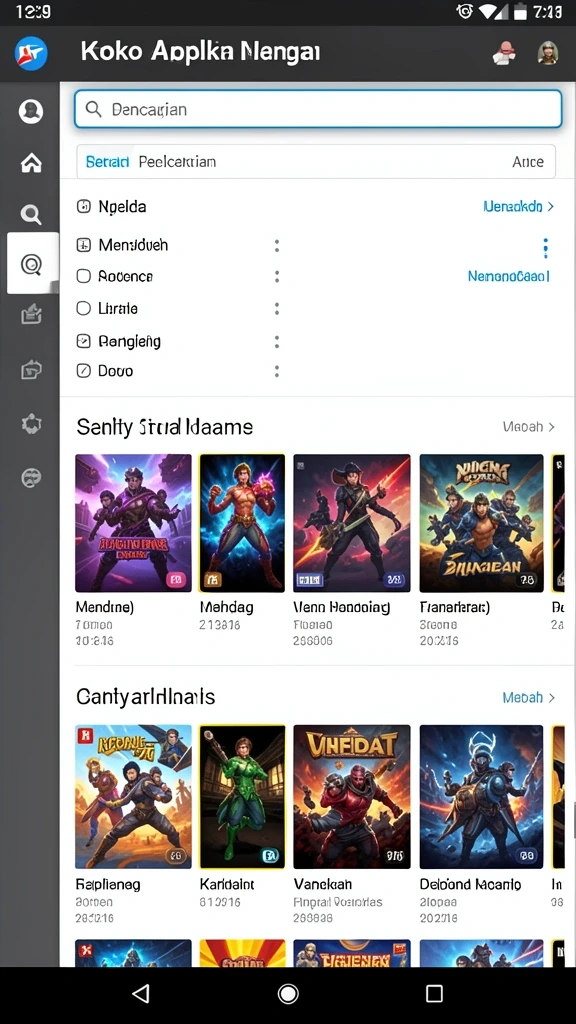
Task: Click the Vanekah title text
Action: click(323, 884)
